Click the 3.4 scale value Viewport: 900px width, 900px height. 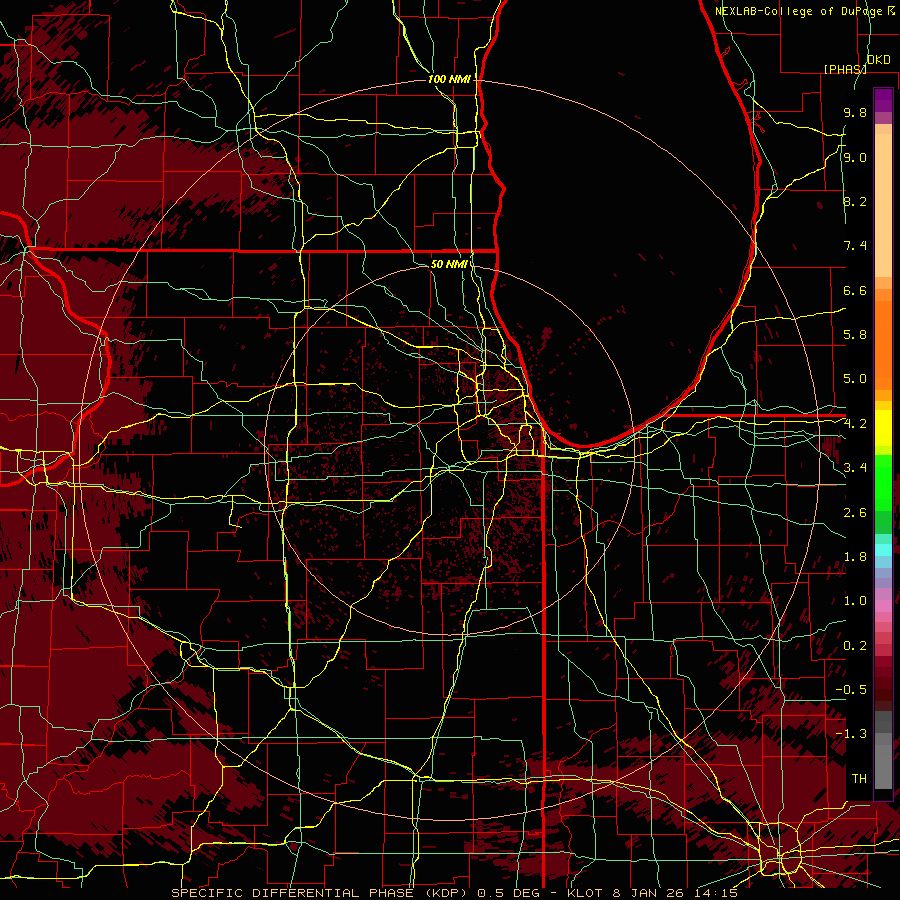click(x=855, y=468)
